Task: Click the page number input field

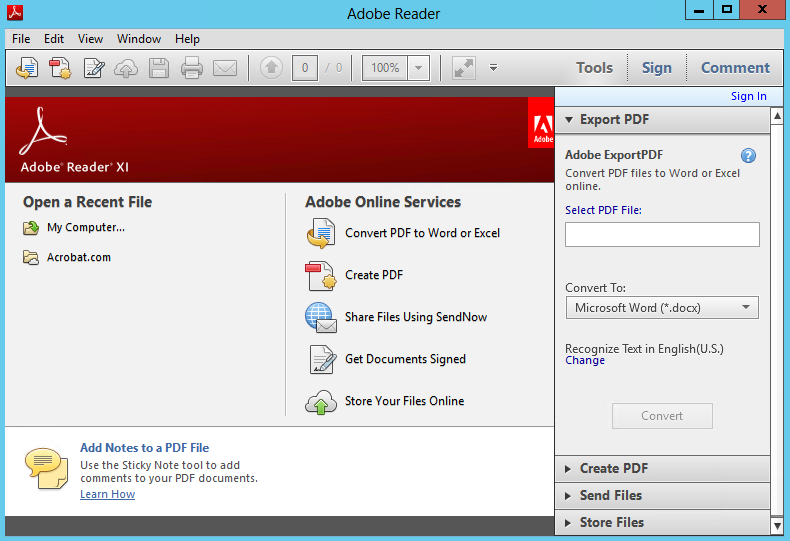Action: [305, 68]
